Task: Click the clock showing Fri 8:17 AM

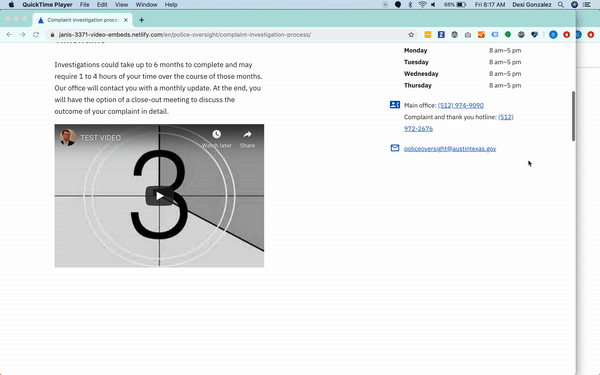Action: 490,5
